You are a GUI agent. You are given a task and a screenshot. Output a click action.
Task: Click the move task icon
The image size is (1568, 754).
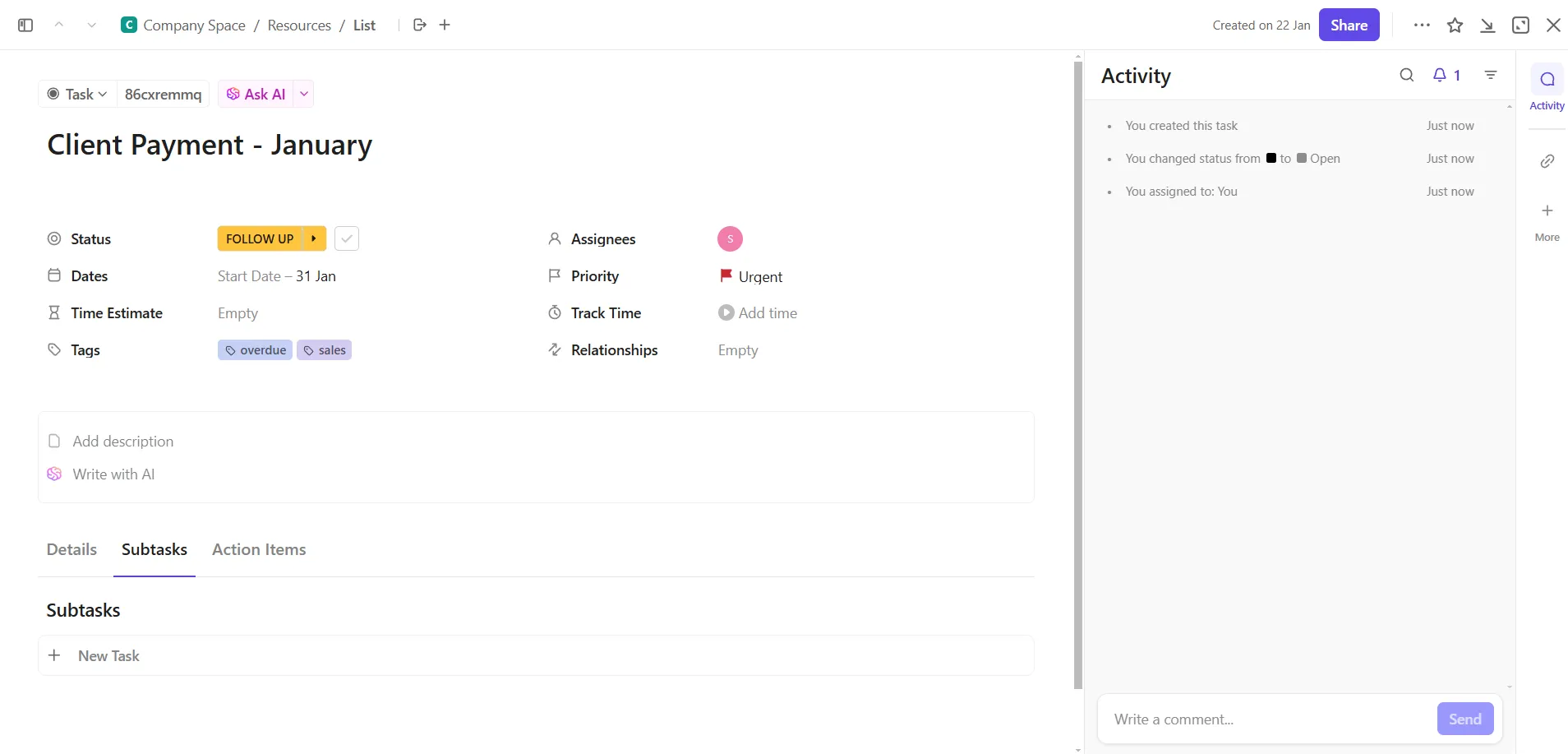420,25
